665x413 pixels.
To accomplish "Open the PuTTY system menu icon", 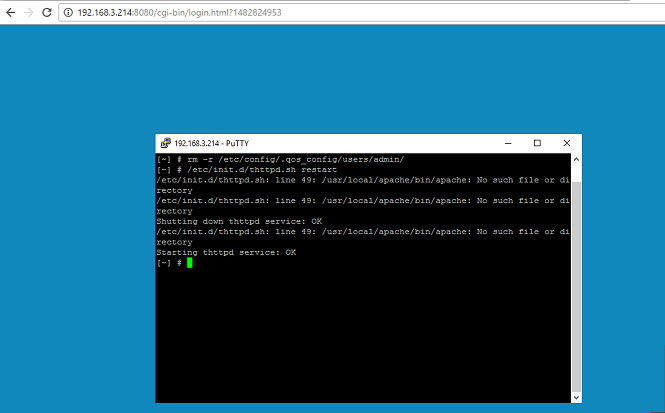I will click(x=165, y=143).
